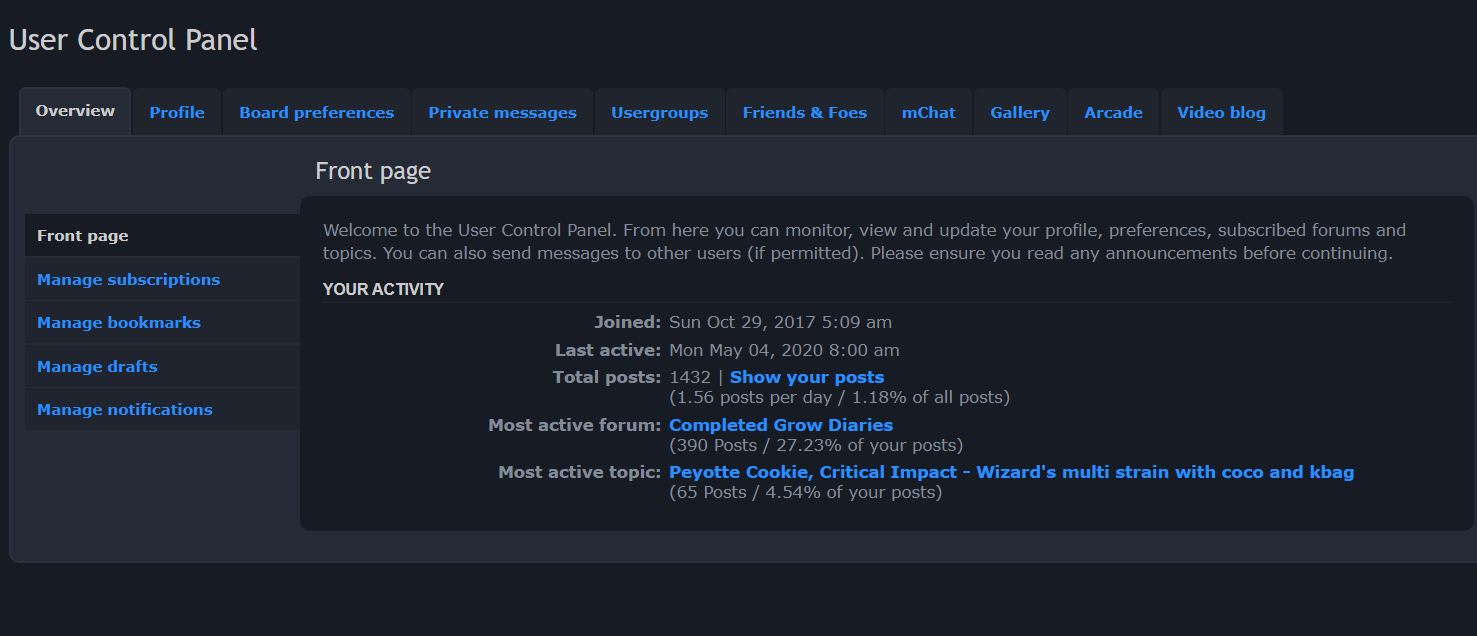Select the Usergroups tab
The image size is (1477, 636).
(x=659, y=113)
